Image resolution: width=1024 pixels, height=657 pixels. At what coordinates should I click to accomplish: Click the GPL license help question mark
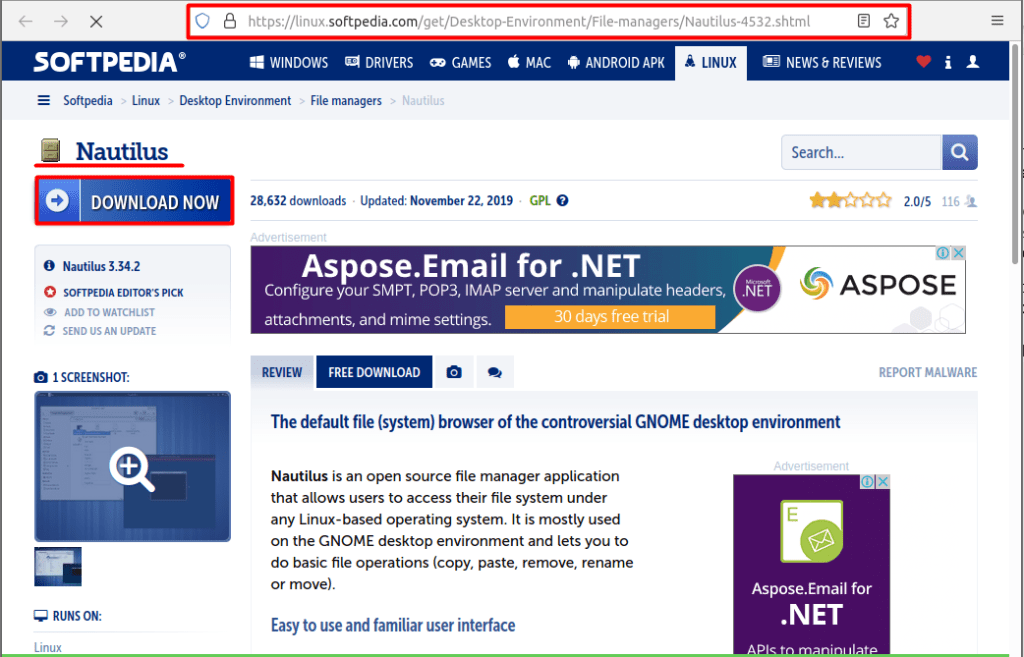click(562, 200)
